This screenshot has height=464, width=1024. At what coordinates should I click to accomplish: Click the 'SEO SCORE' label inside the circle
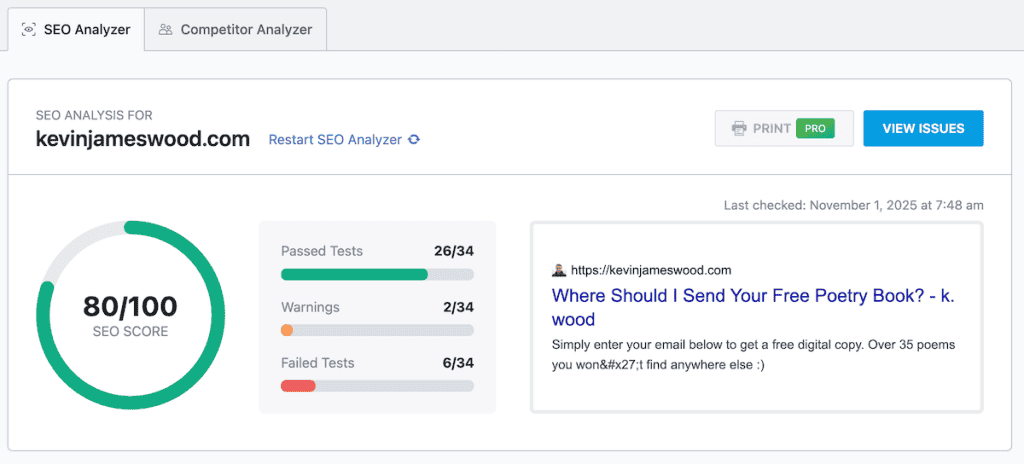[131, 331]
